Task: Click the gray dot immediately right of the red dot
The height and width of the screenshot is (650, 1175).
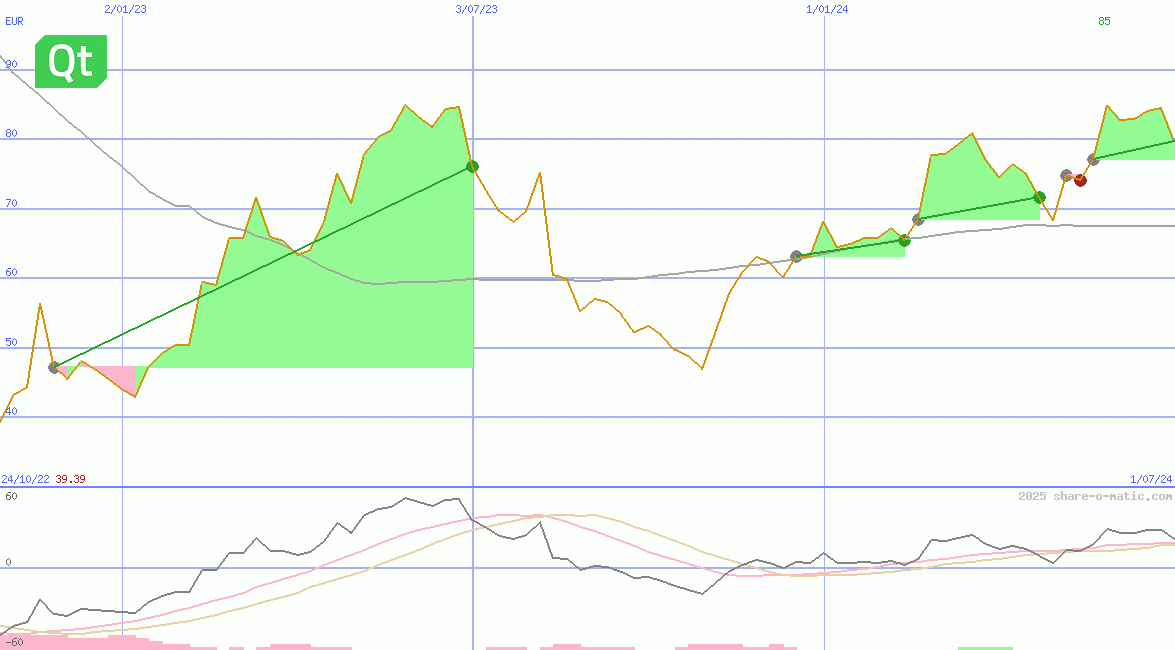Action: (1093, 160)
